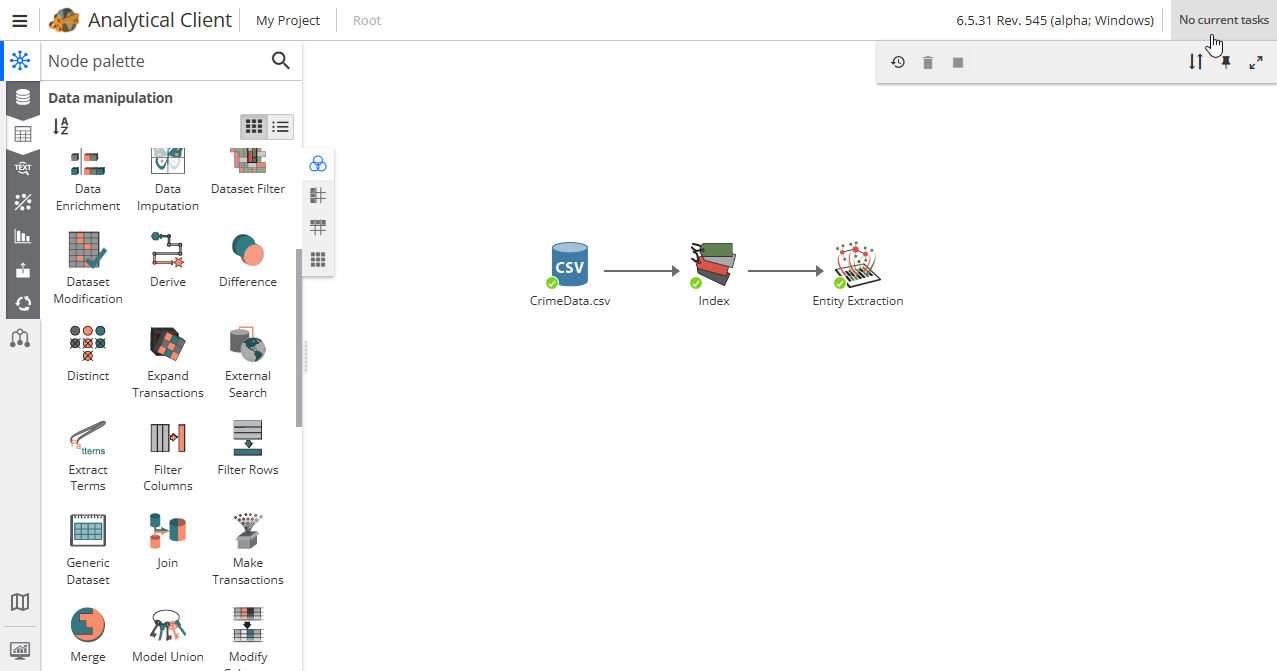1277x671 pixels.
Task: Pin the tasks panel
Action: click(1226, 62)
